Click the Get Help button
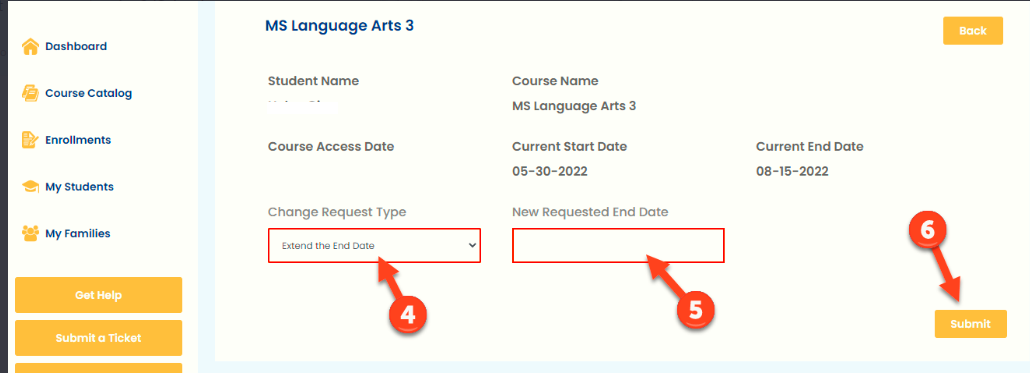This screenshot has height=373, width=1030. (x=99, y=295)
